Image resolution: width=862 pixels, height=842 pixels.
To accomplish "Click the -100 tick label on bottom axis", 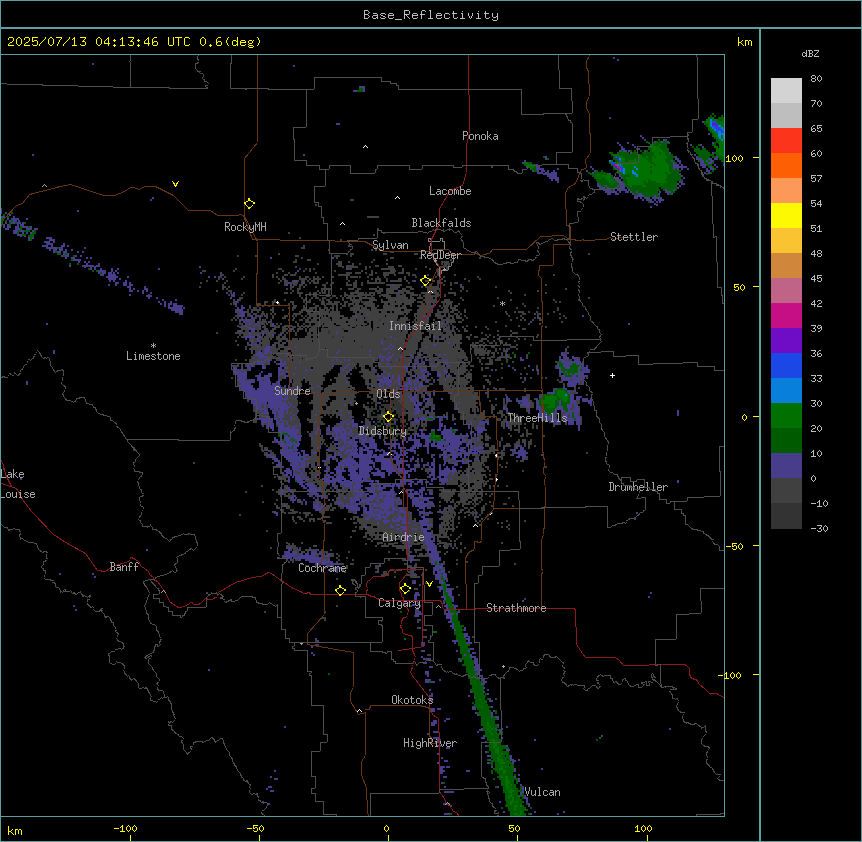I will pyautogui.click(x=125, y=829).
